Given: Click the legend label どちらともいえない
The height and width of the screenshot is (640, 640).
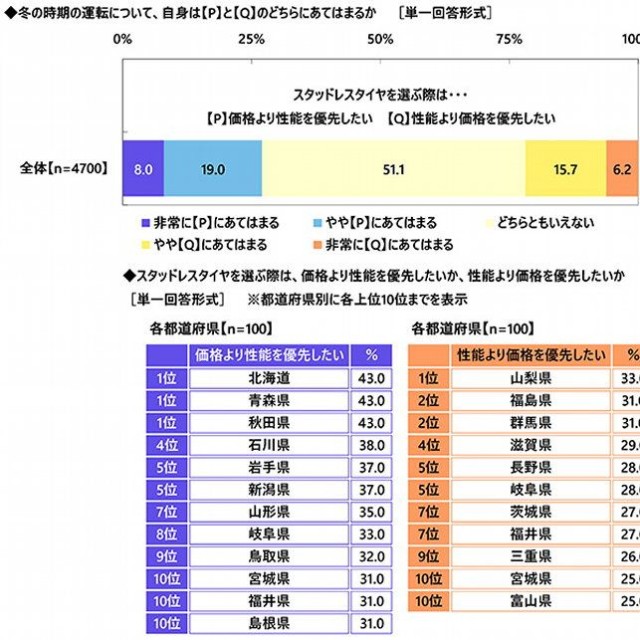Looking at the screenshot, I should pyautogui.click(x=545, y=223).
